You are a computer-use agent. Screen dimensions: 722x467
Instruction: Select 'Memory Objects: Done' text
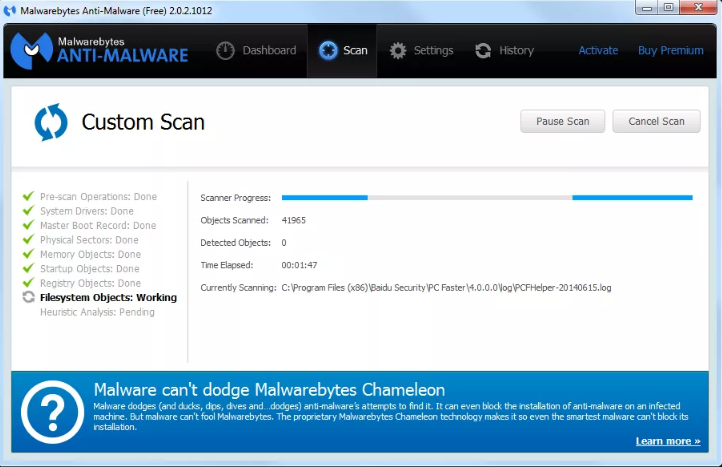point(91,254)
